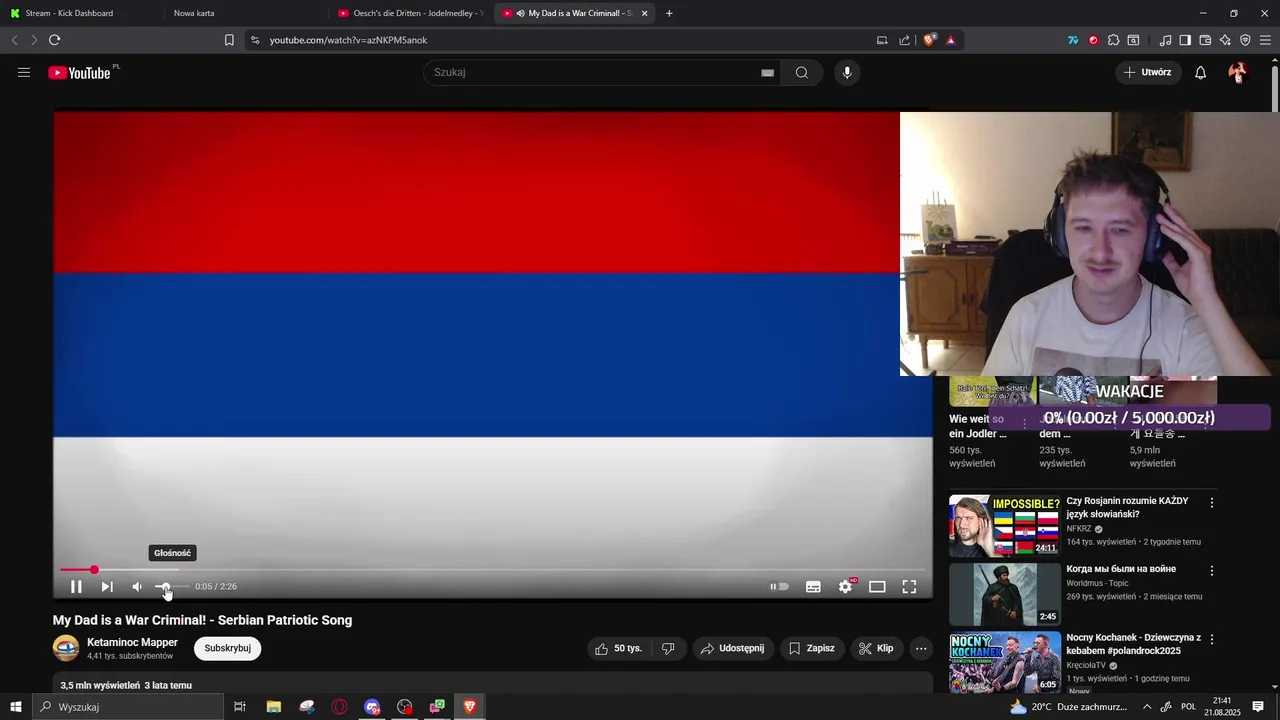
Task: Open Brave VPN shield icon
Action: point(1245,40)
